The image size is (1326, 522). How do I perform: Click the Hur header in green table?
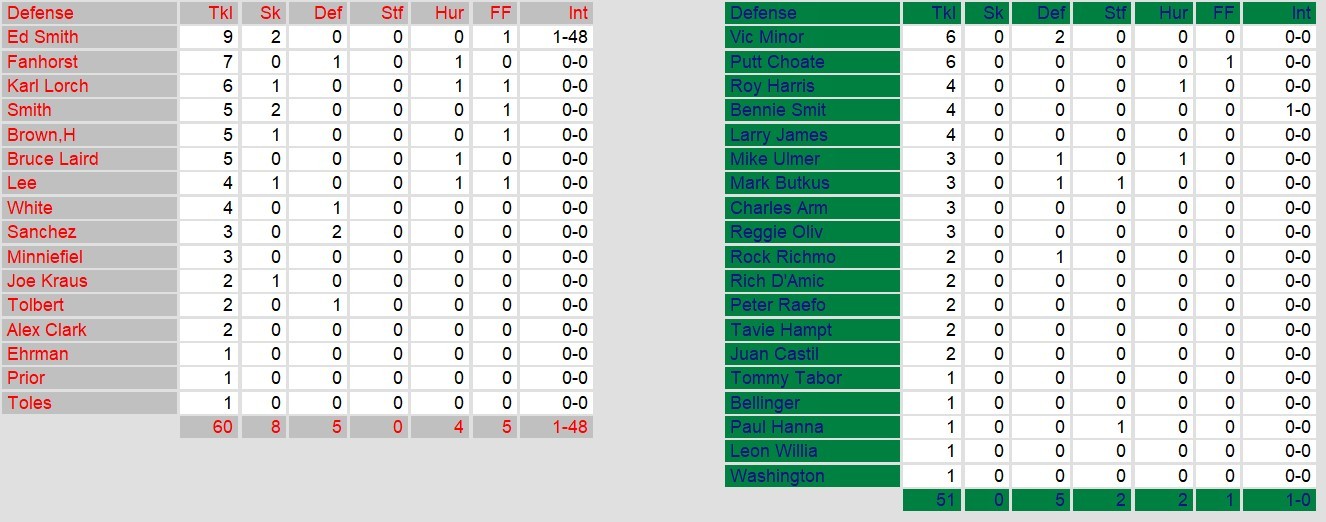tap(1174, 13)
